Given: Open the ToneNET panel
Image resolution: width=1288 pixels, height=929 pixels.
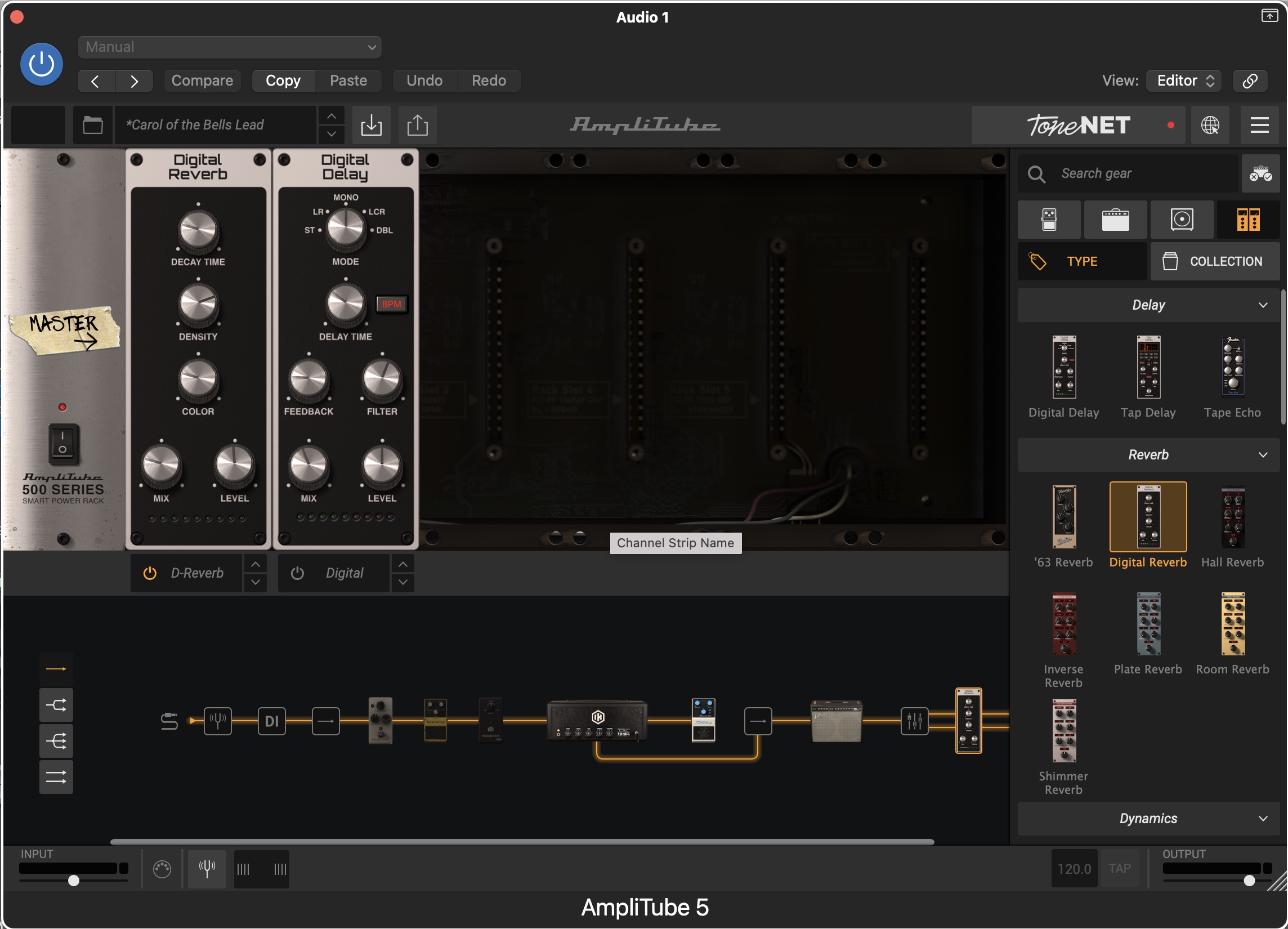Looking at the screenshot, I should (1078, 125).
